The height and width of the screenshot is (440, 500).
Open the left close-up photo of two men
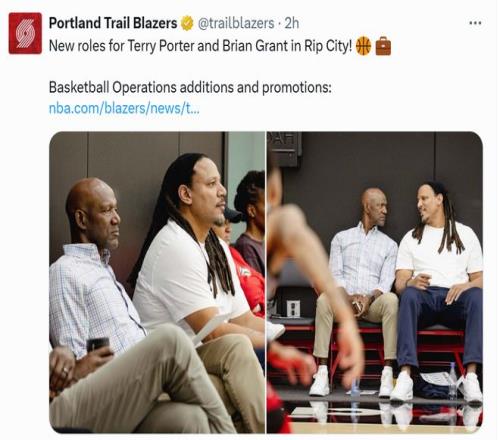[x=157, y=282]
